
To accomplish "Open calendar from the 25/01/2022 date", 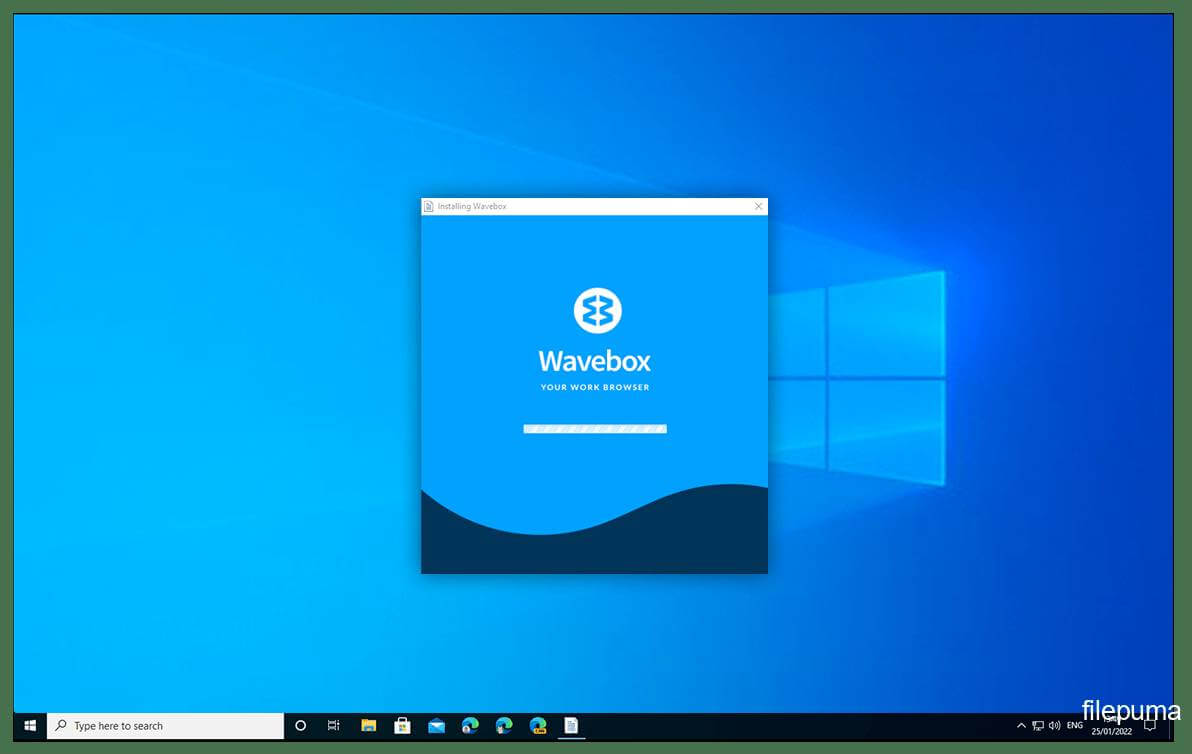I will click(1111, 732).
